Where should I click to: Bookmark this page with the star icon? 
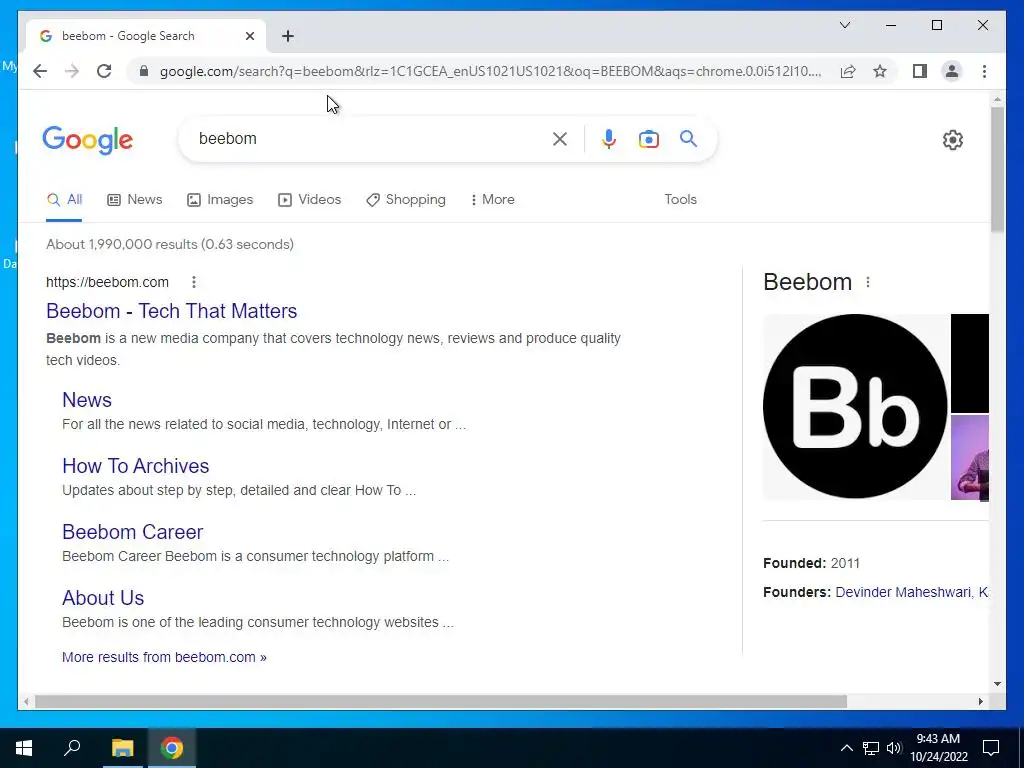(x=880, y=71)
